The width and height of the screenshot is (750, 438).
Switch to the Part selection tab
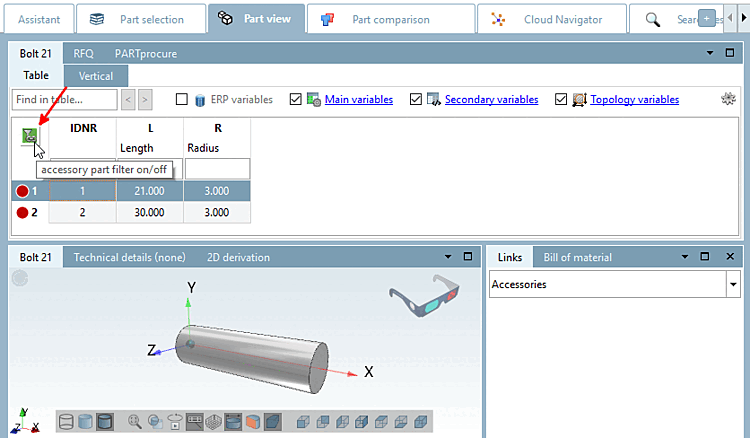[x=141, y=19]
